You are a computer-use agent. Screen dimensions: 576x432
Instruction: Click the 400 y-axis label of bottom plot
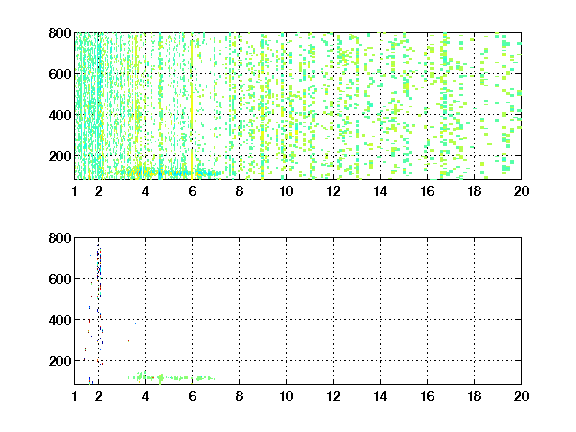tap(60, 320)
